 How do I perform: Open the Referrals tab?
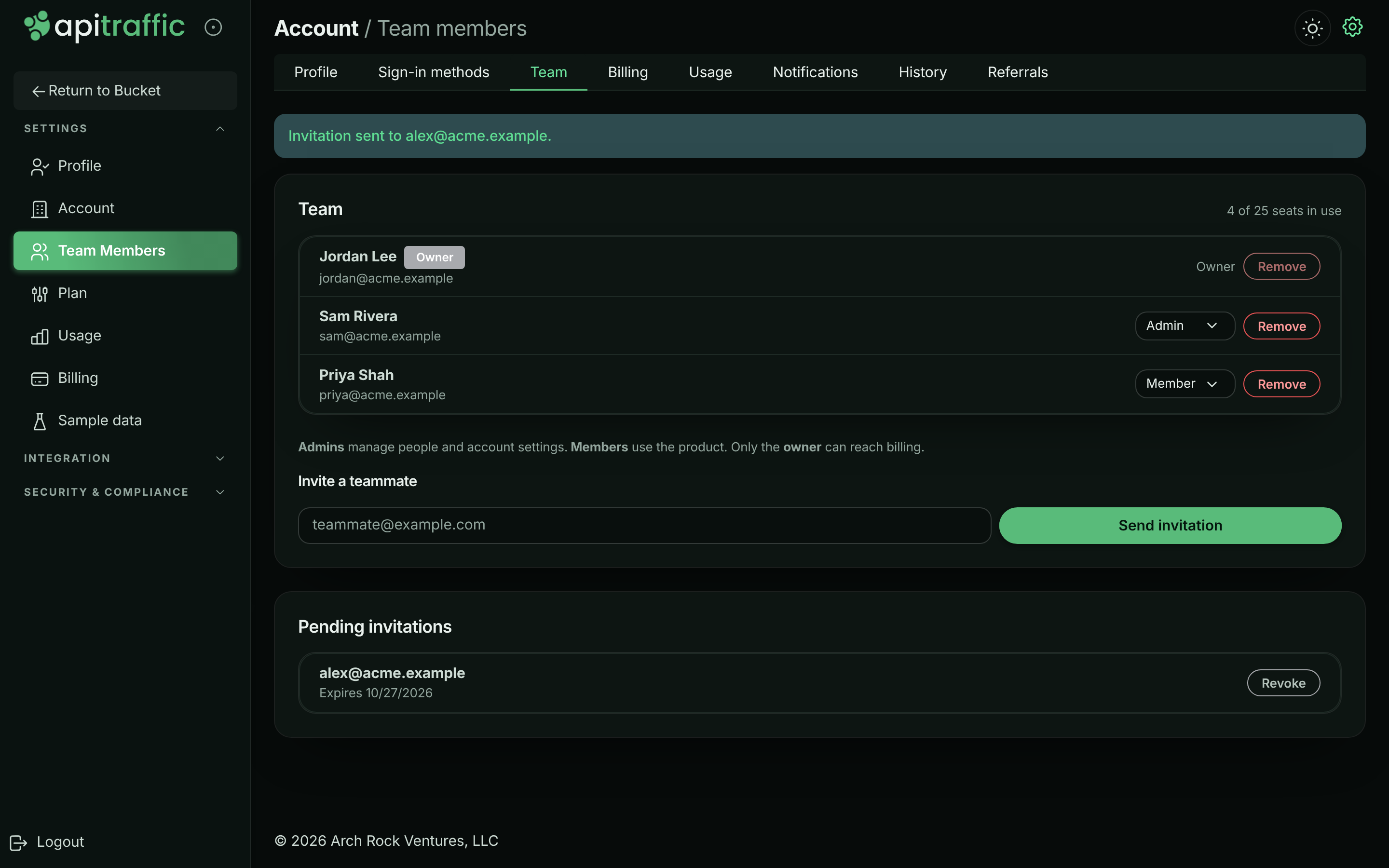point(1018,72)
